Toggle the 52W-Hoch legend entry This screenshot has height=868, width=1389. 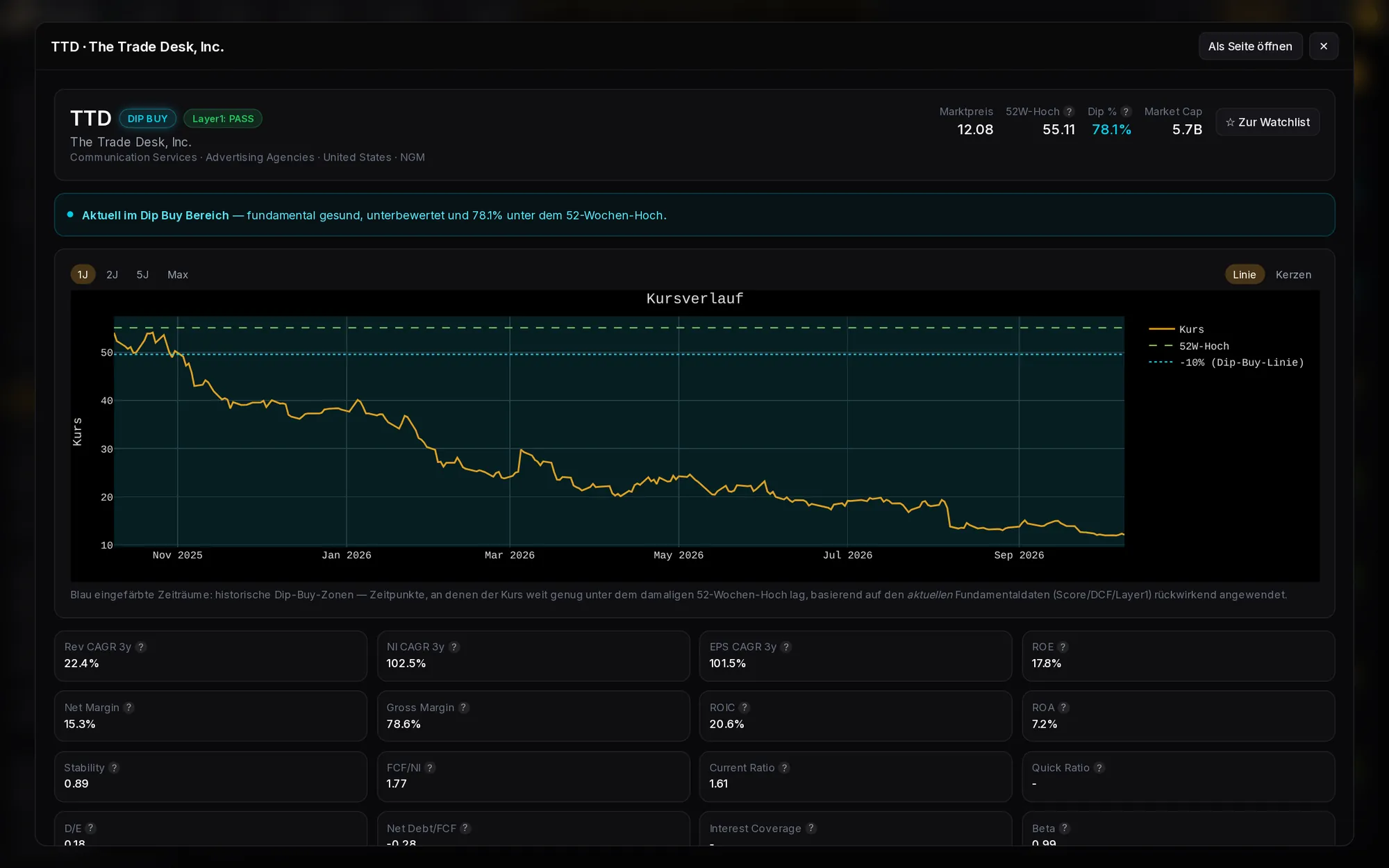(x=1189, y=346)
